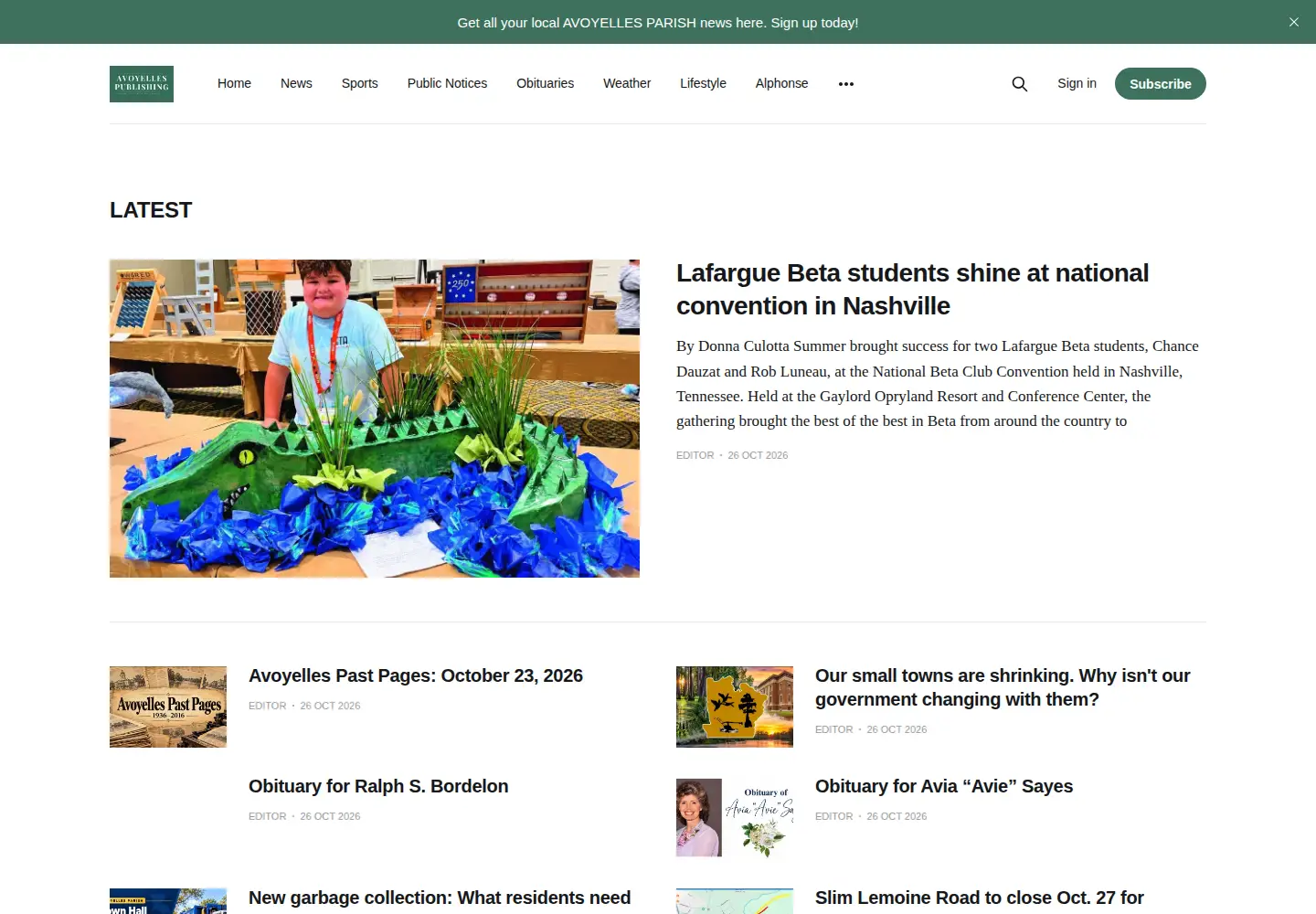Open the Slim Lemoine Road closure article
1316x914 pixels.
(980, 898)
